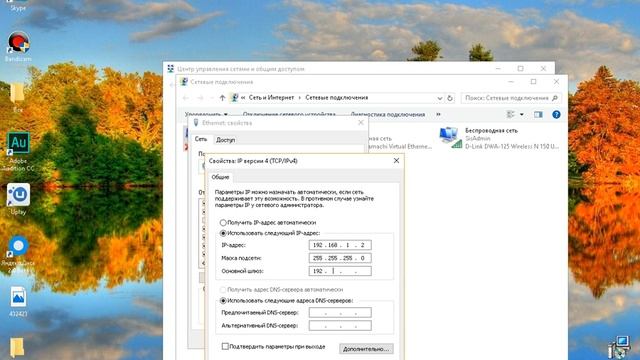Expand the « breadcrumb overflow in address bar
Viewport: 640px width, 360px height.
[x=243, y=98]
